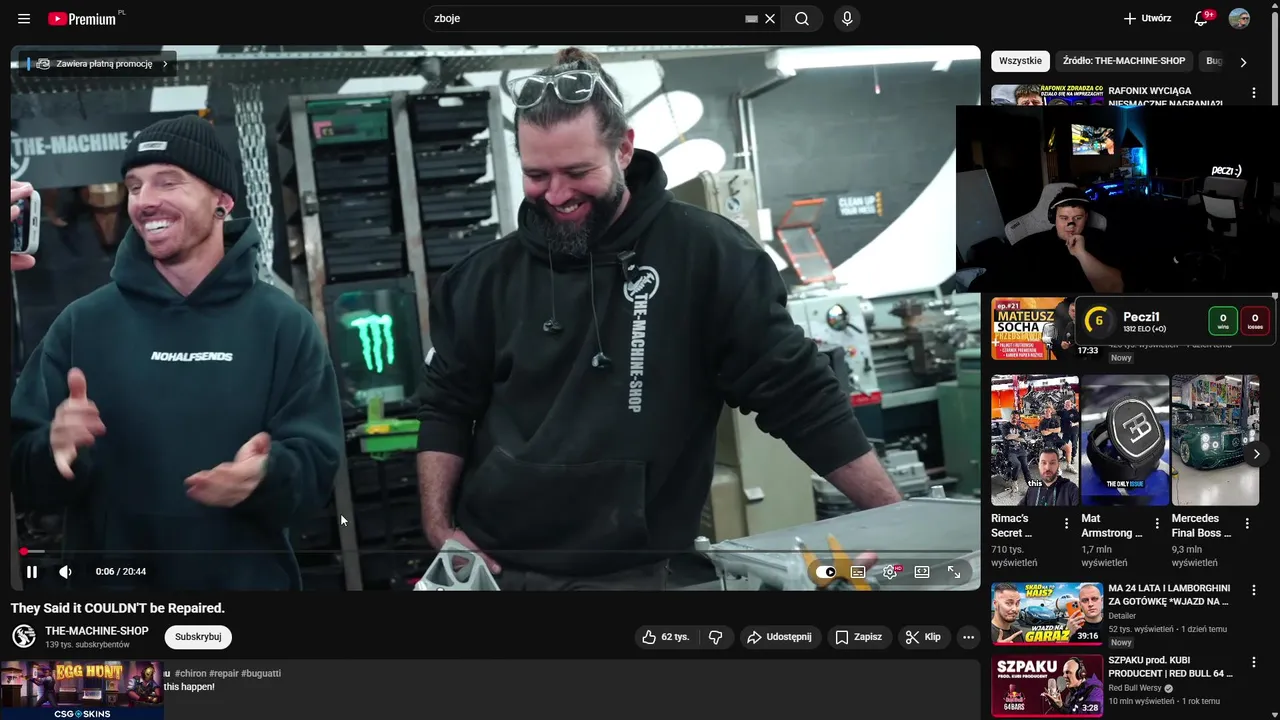
Task: Open the RAFONIX WYCIĄGA video title
Action: click(1165, 97)
